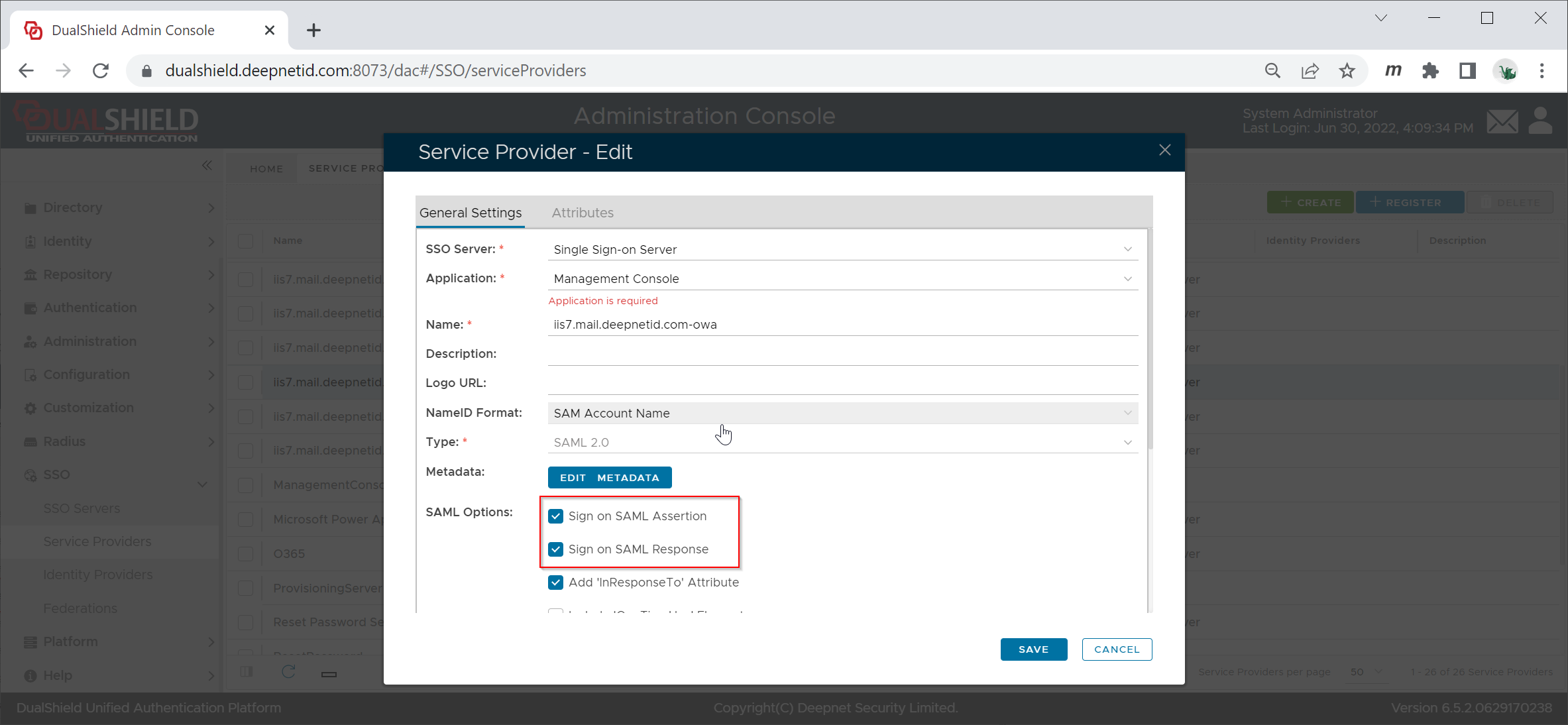Image resolution: width=1568 pixels, height=725 pixels.
Task: Click the Edit Metadata button
Action: 609,477
